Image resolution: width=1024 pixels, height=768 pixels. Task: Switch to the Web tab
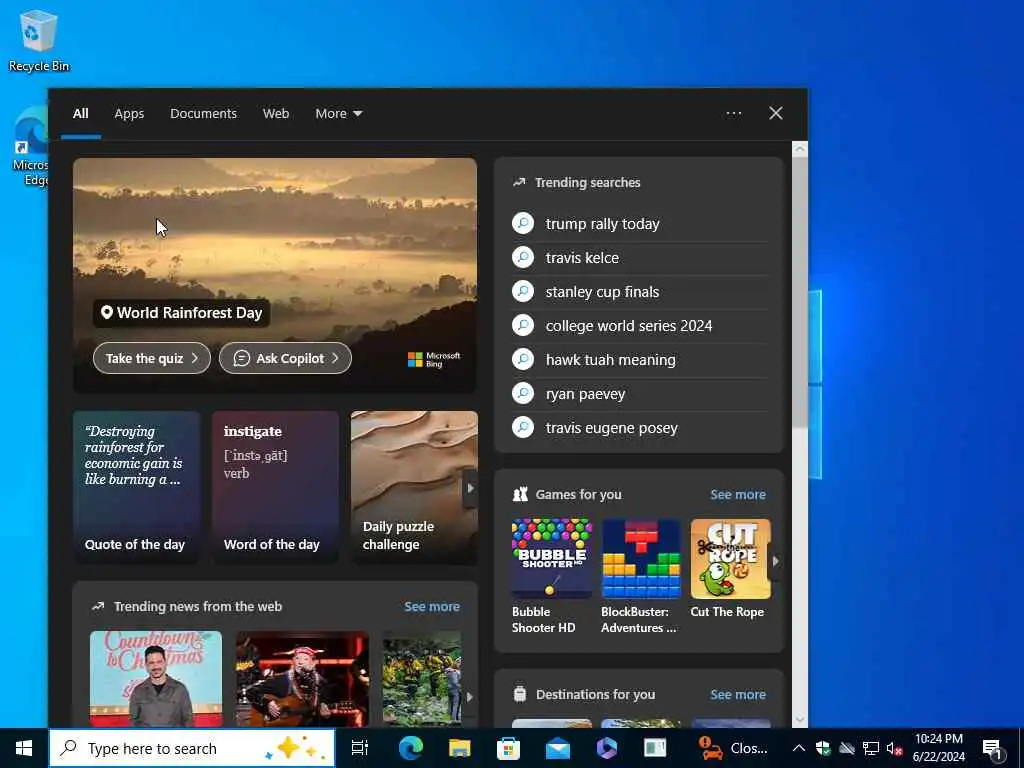[276, 114]
